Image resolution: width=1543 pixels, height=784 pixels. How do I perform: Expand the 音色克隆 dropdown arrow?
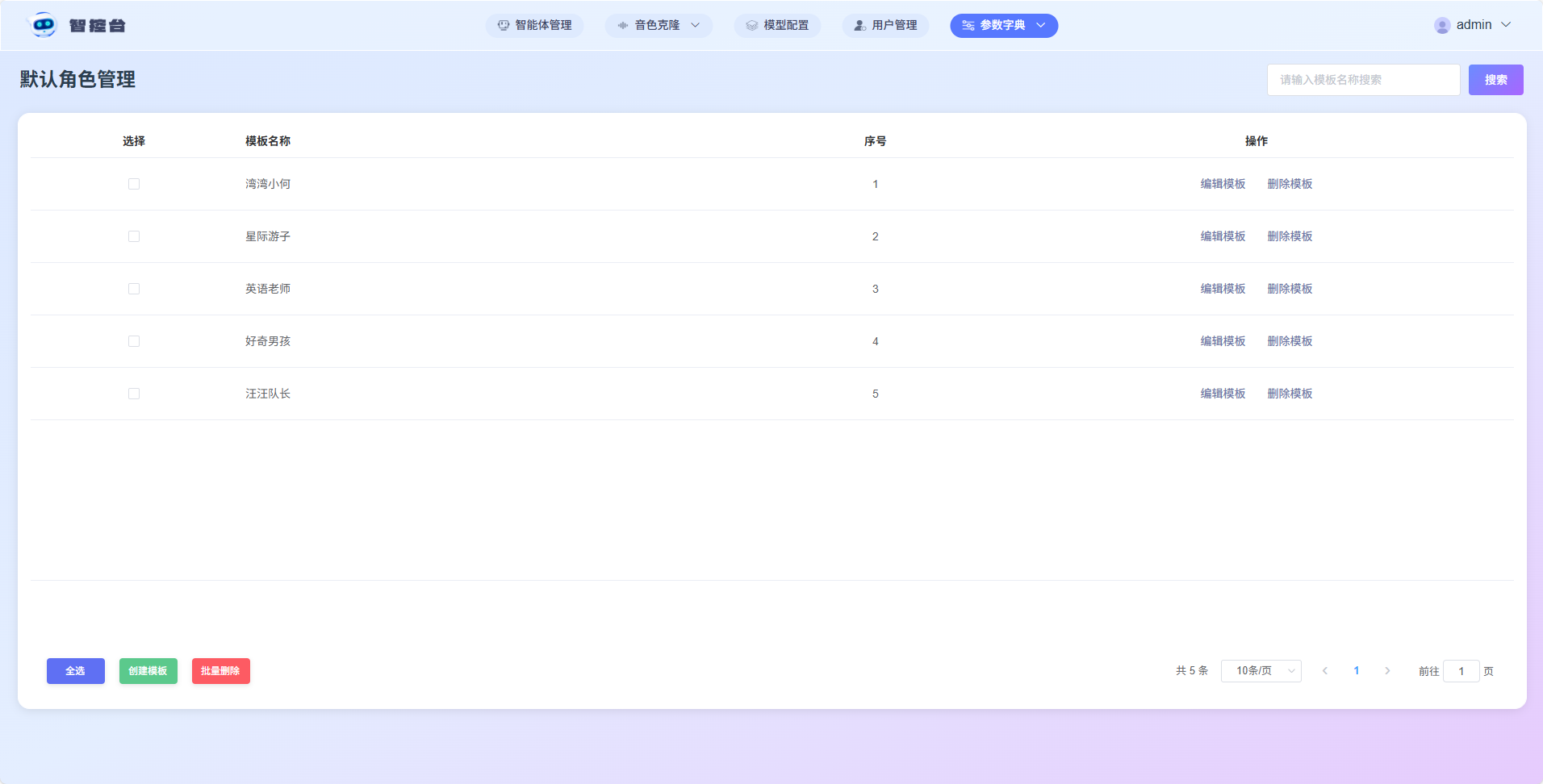pyautogui.click(x=695, y=26)
